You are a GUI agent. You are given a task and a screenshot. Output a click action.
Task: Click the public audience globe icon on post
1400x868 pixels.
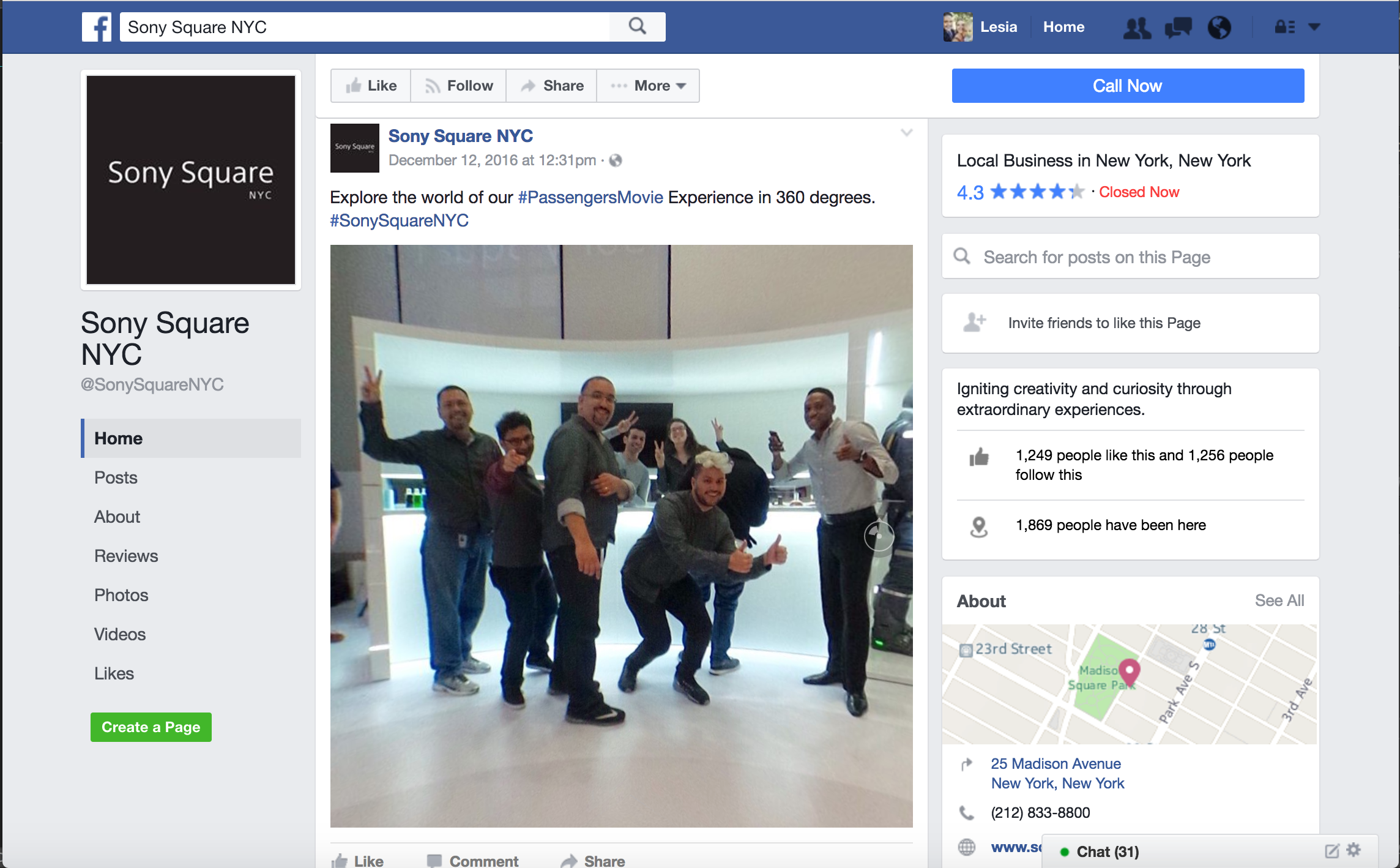(x=616, y=160)
